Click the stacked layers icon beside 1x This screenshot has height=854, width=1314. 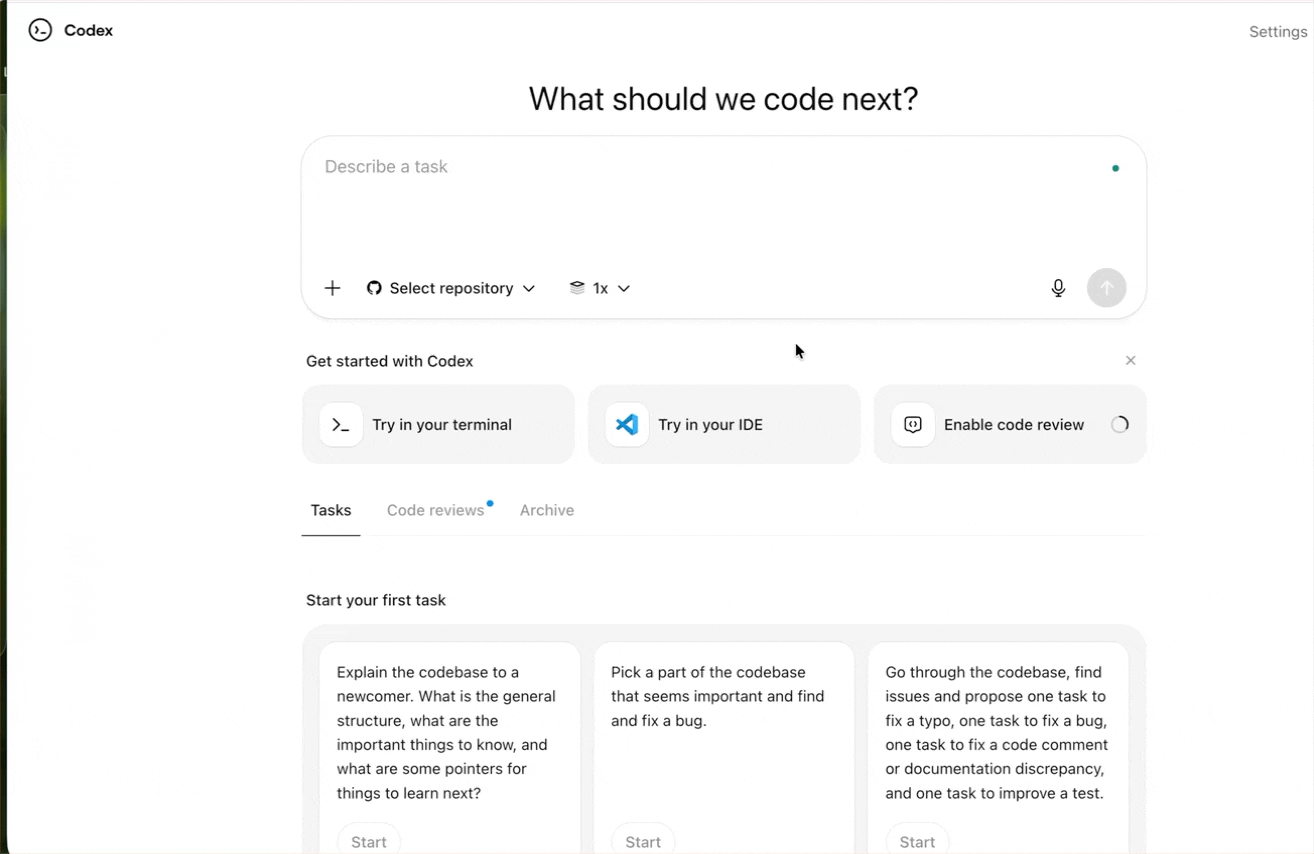(x=577, y=288)
